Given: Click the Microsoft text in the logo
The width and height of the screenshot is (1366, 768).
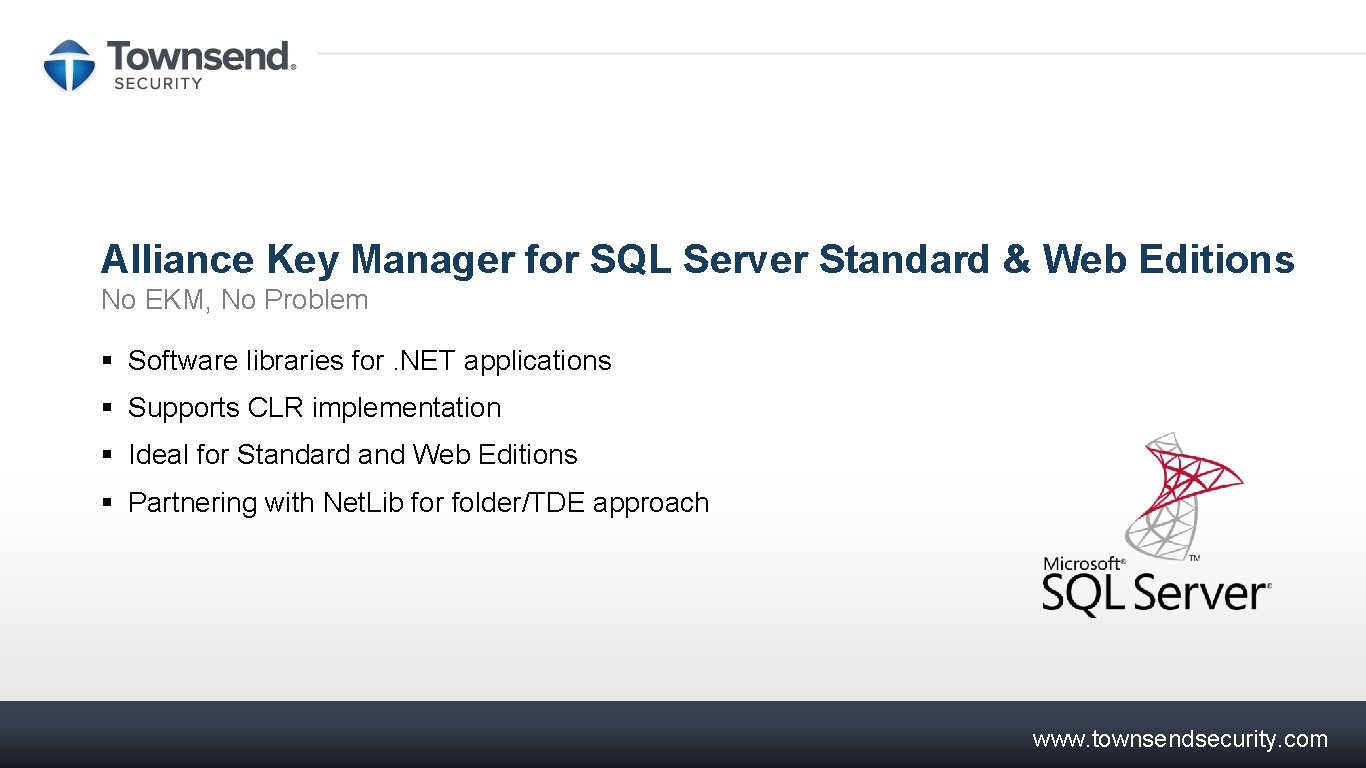Looking at the screenshot, I should 1083,564.
